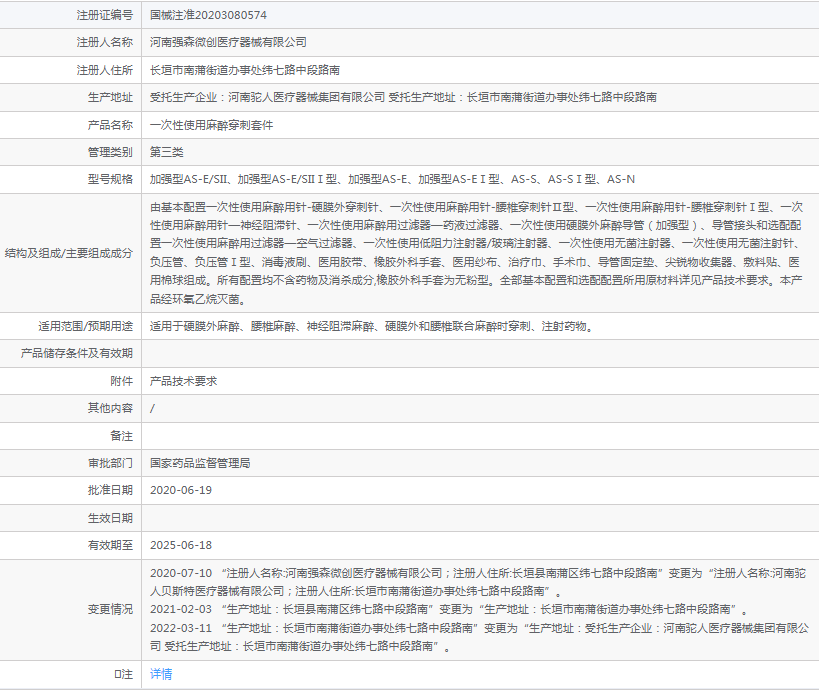Screen dimensions: 819x693
Task: Select product name 一次性使用麻醉穿刺套件
Action: (212, 125)
